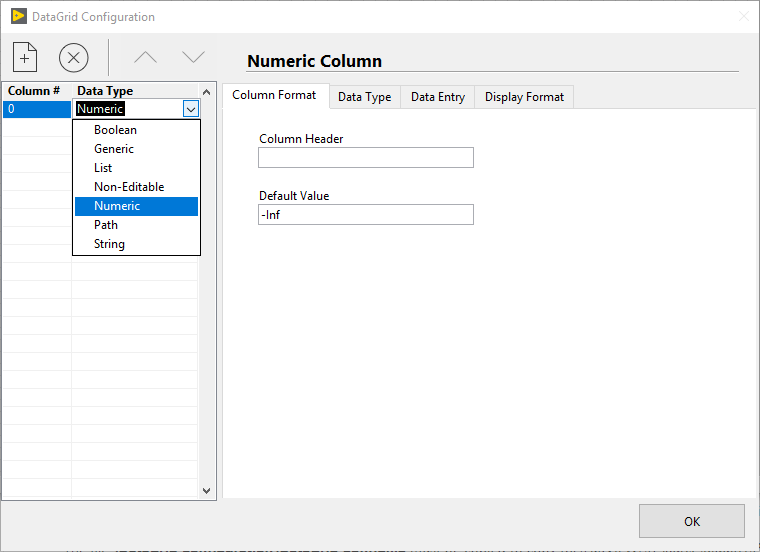
Task: Move column up with arrow icon
Action: [146, 57]
